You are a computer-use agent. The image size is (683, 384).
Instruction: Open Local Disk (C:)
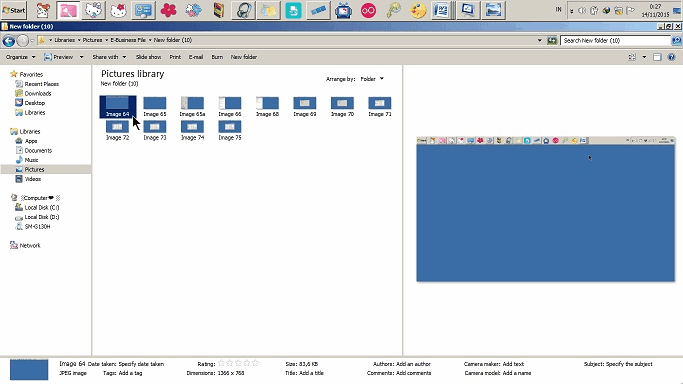point(37,208)
